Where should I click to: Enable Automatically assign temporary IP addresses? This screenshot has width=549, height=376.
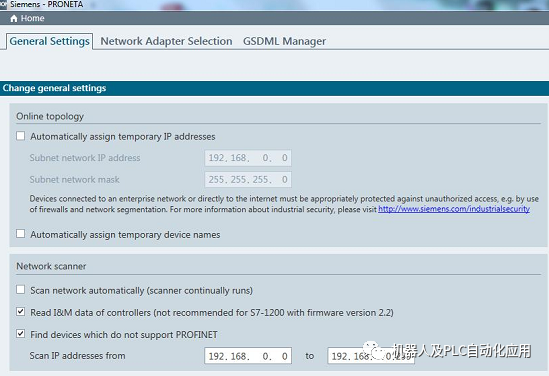tap(21, 136)
